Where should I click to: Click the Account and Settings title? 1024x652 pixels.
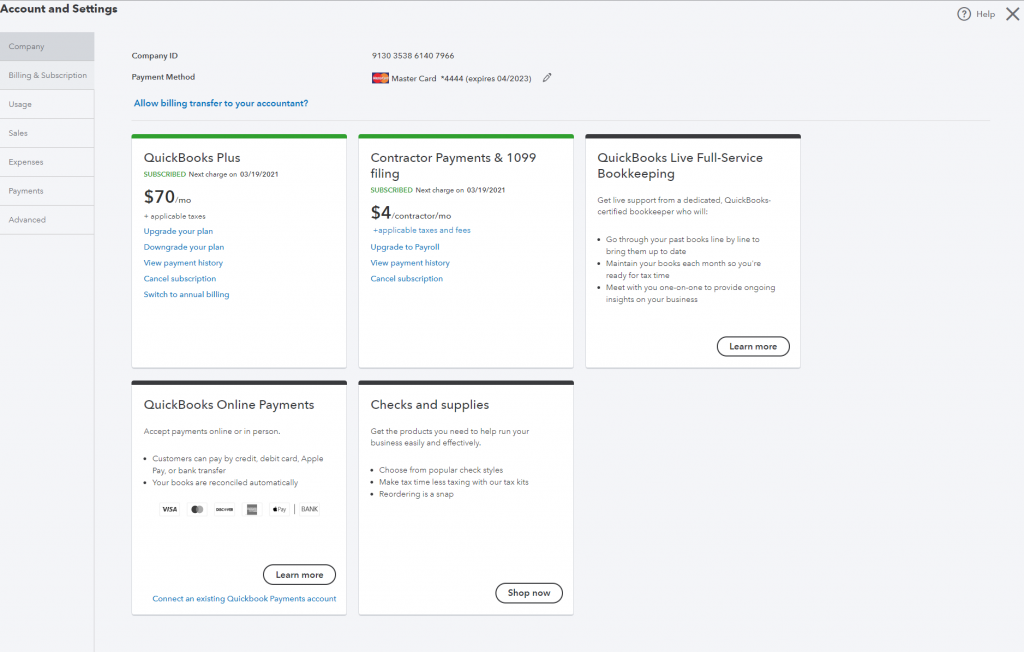59,8
